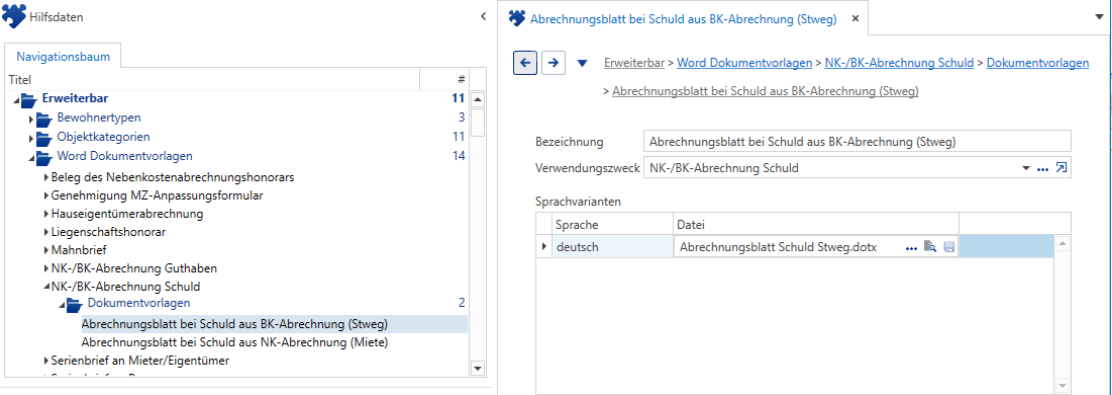1112x395 pixels.
Task: Open the Verwendungszweck linked record arrow icon
Action: coord(1061,168)
